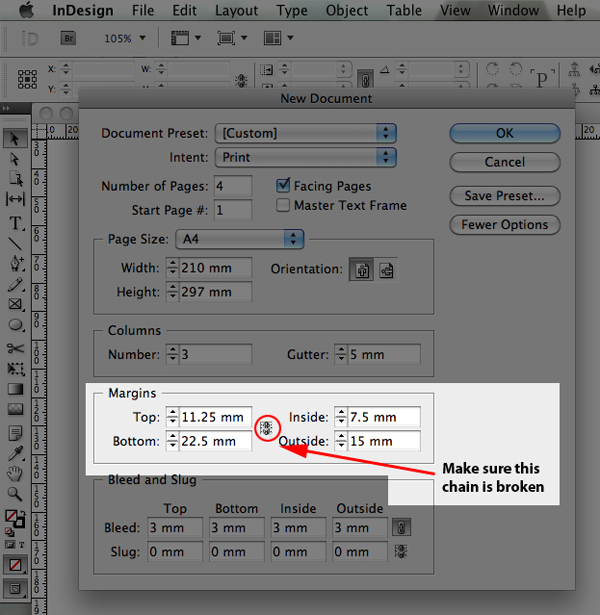Click the fill and stroke color swatch
600x615 pixels.
pos(15,519)
